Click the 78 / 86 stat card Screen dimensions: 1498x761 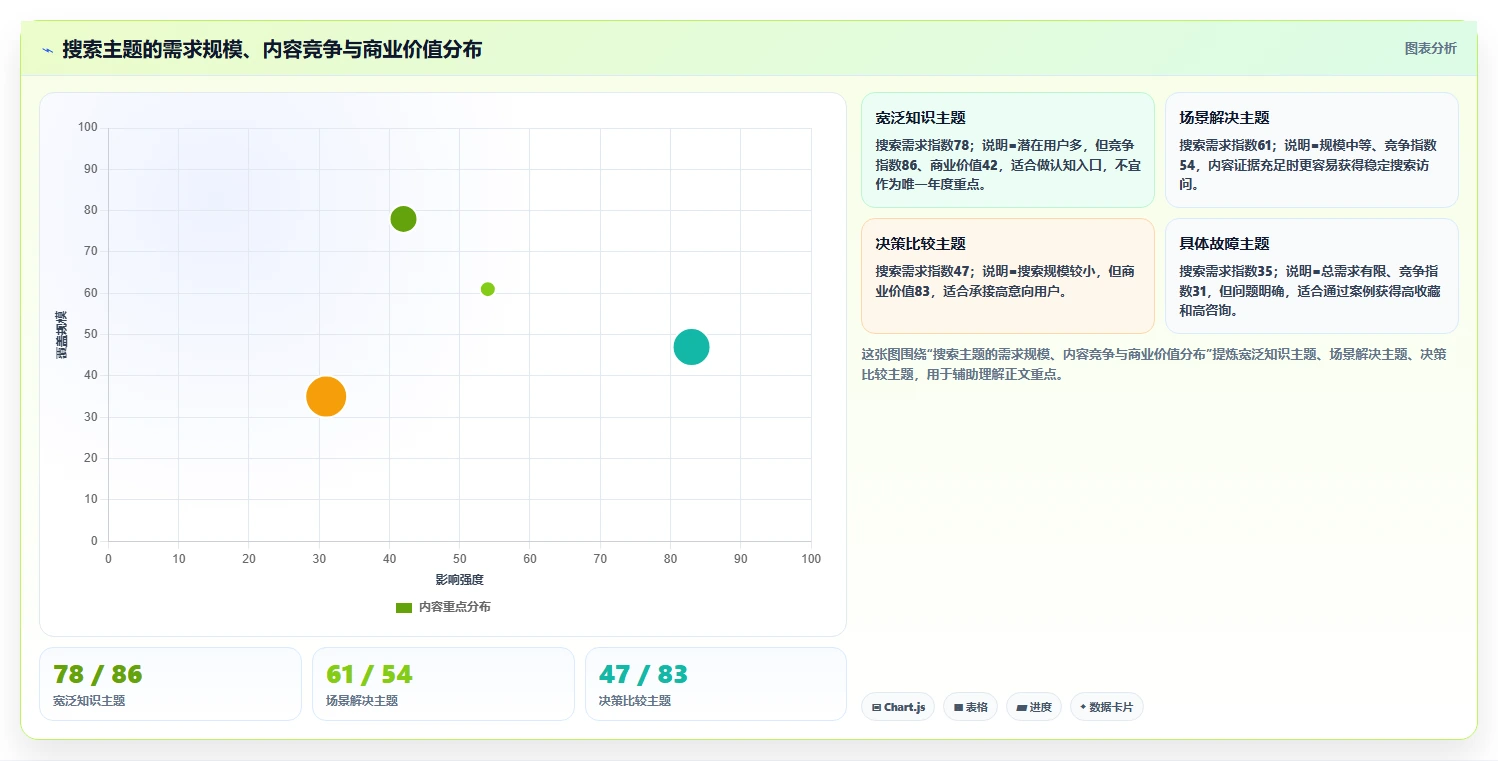pos(170,684)
